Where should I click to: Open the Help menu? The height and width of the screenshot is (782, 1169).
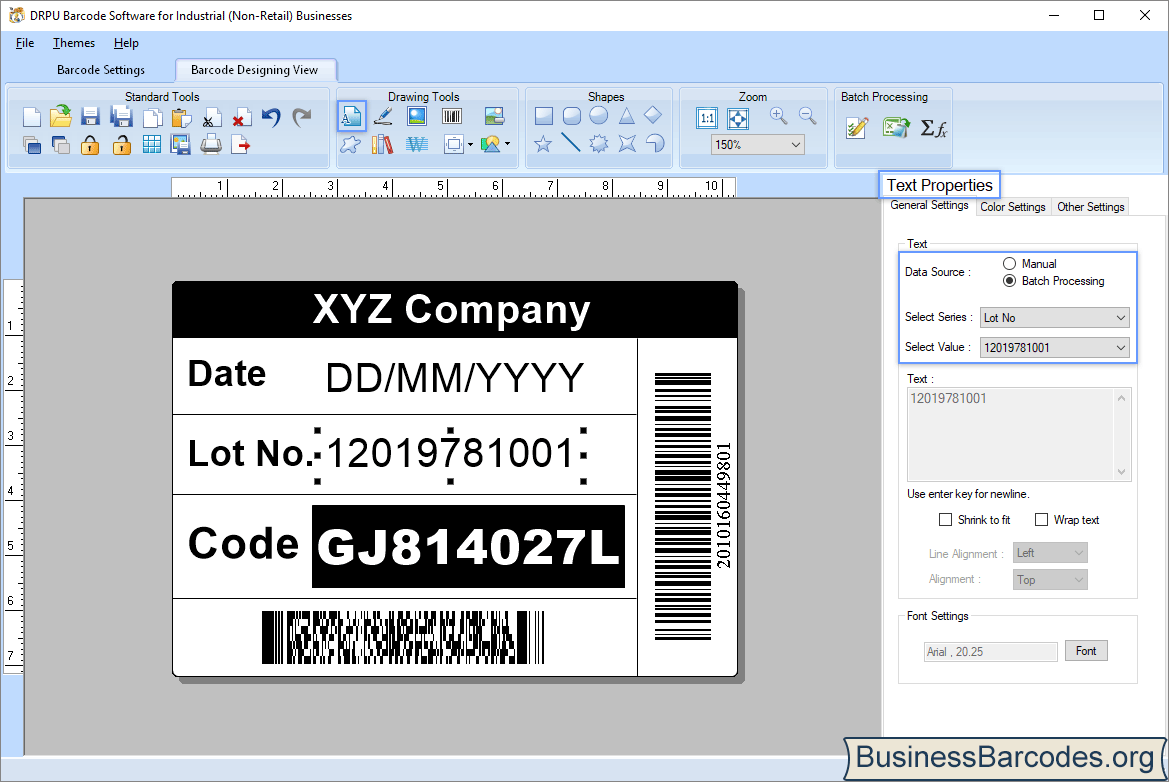[x=126, y=42]
